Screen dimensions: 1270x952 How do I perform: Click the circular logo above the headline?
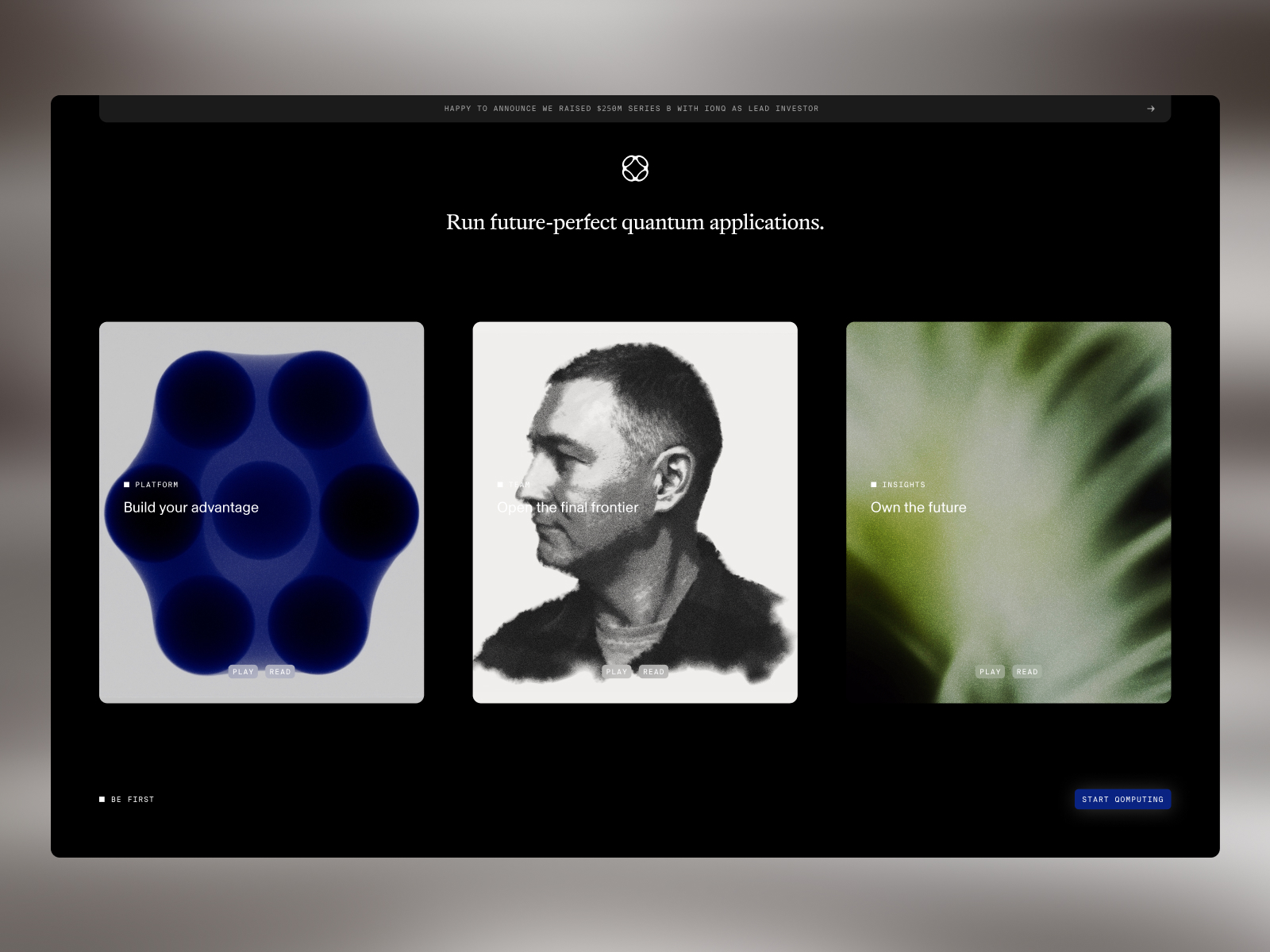(x=635, y=168)
